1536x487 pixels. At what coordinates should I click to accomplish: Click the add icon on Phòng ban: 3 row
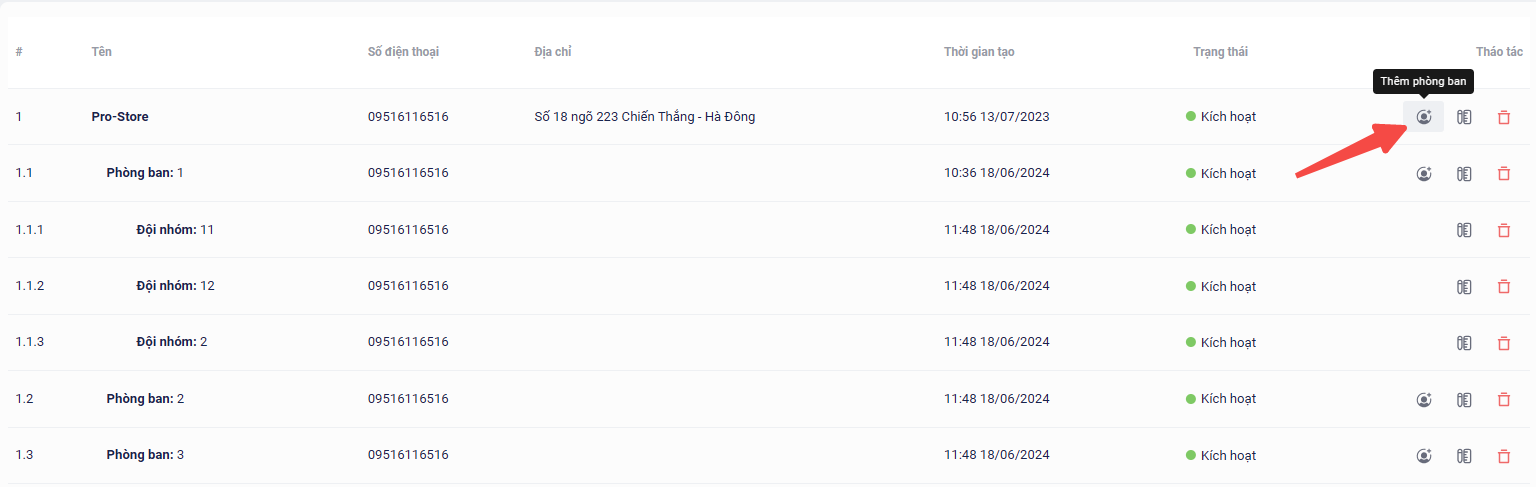point(1424,456)
